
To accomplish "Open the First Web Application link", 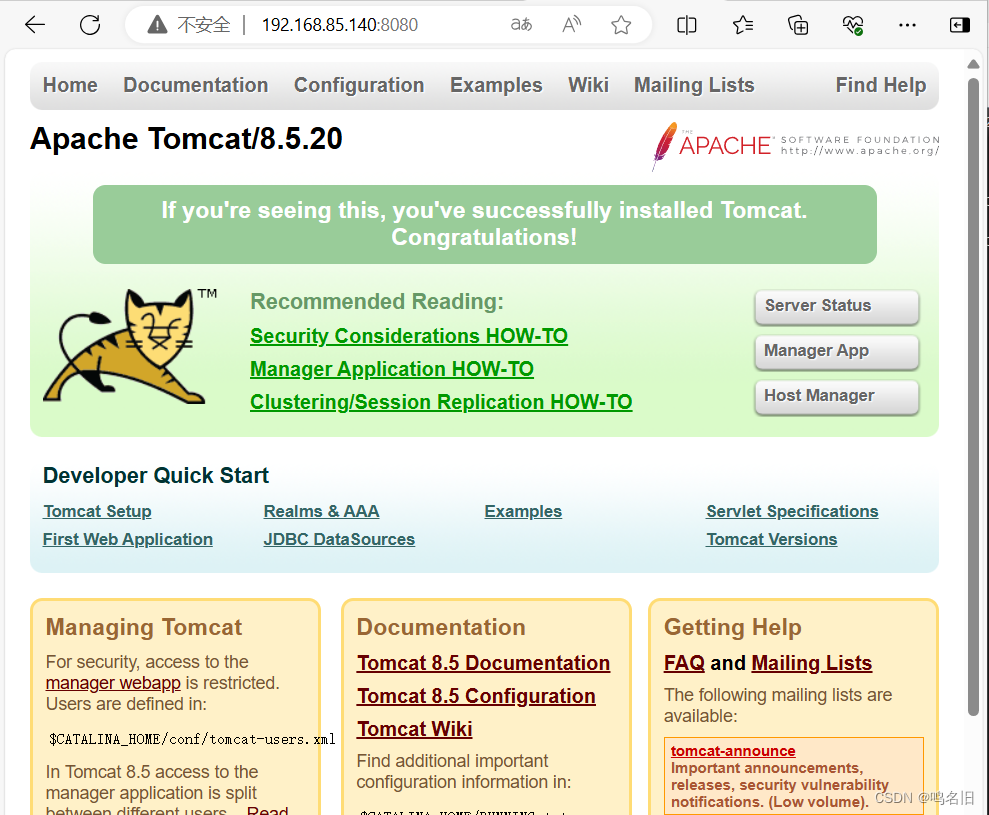I will click(x=127, y=539).
